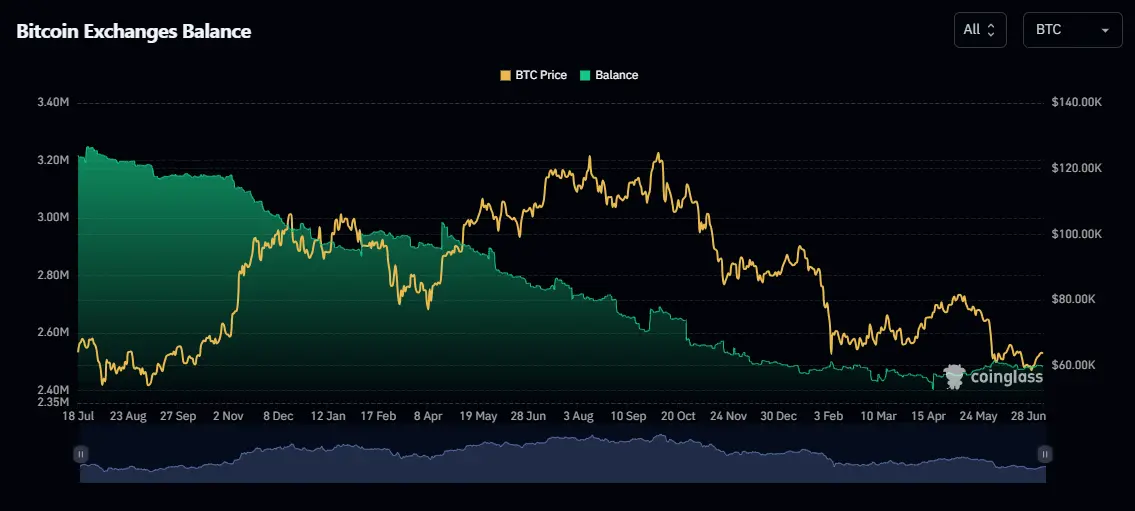Viewport: 1135px width, 511px height.
Task: Click the $120.00K price axis label
Action: tap(1076, 168)
